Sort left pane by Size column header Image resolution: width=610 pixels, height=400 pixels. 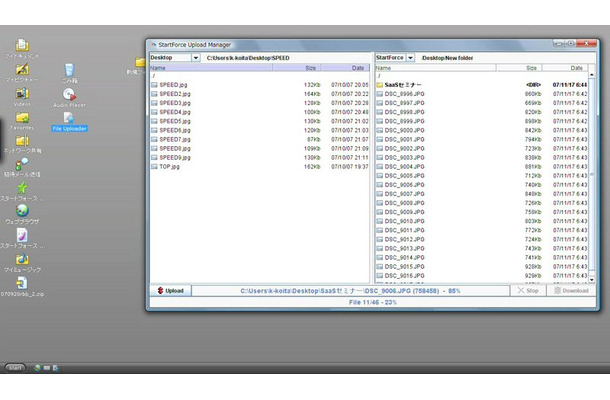point(297,68)
